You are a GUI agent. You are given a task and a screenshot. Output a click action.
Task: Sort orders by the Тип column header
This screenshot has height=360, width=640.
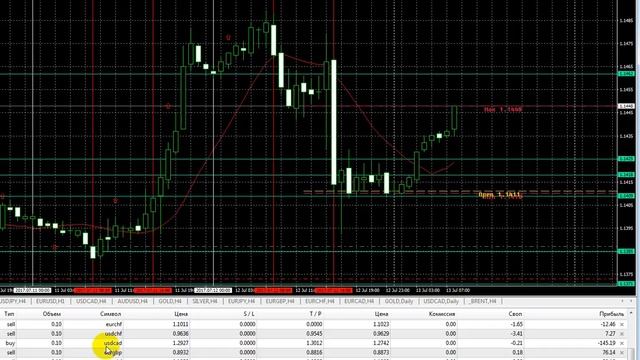click(x=9, y=314)
